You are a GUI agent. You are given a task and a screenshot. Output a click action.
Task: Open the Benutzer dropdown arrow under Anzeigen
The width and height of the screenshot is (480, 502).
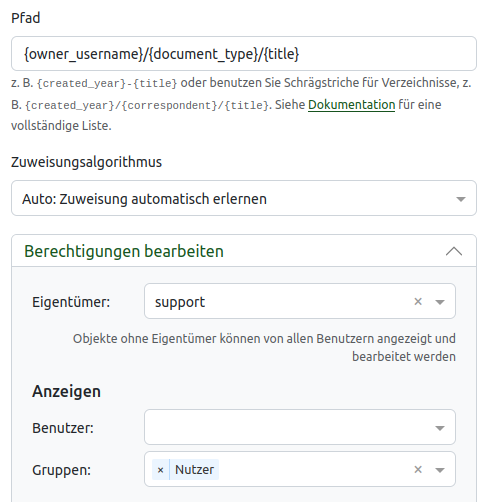point(440,428)
